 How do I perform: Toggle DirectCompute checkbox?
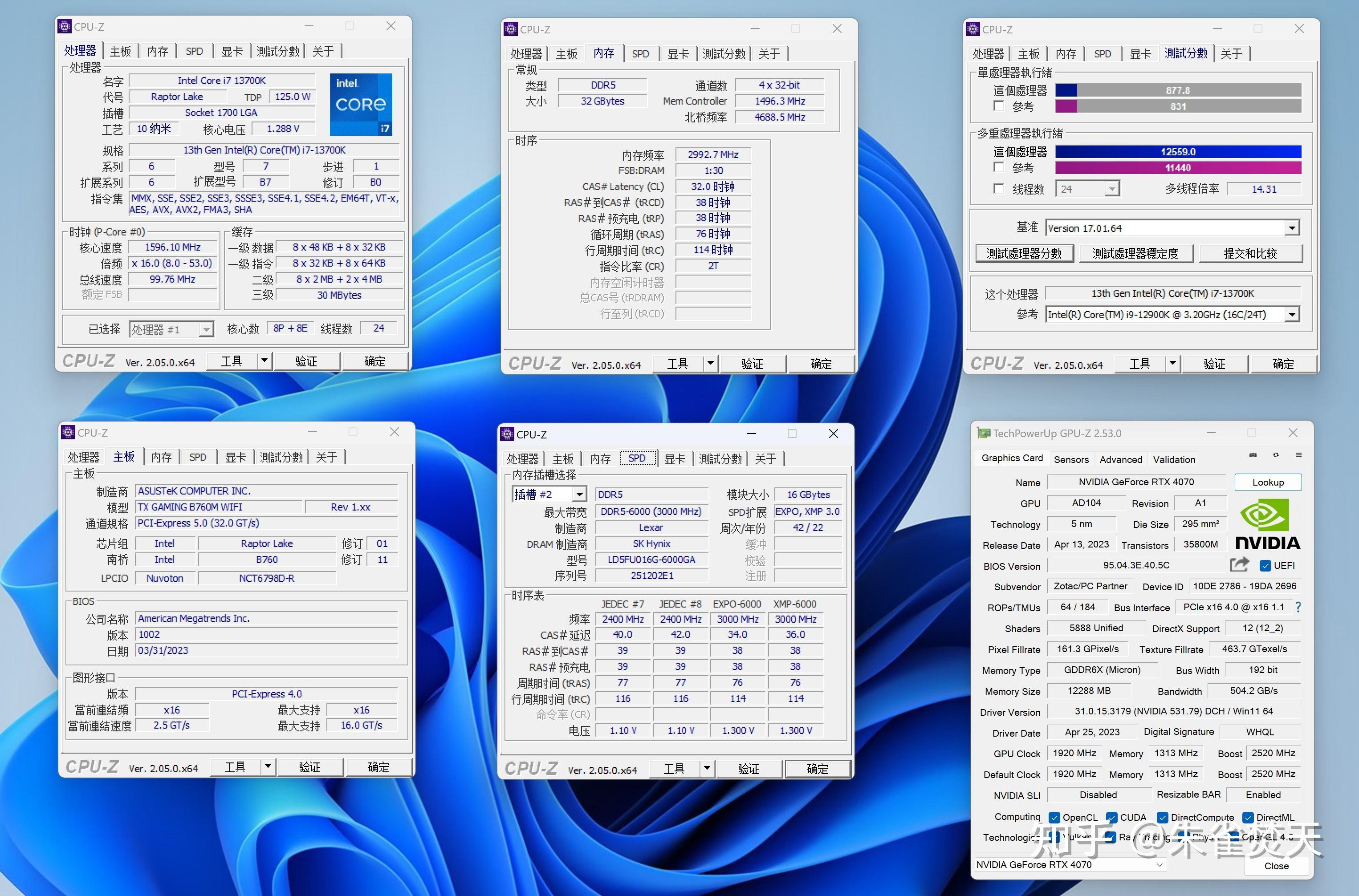tap(1162, 817)
